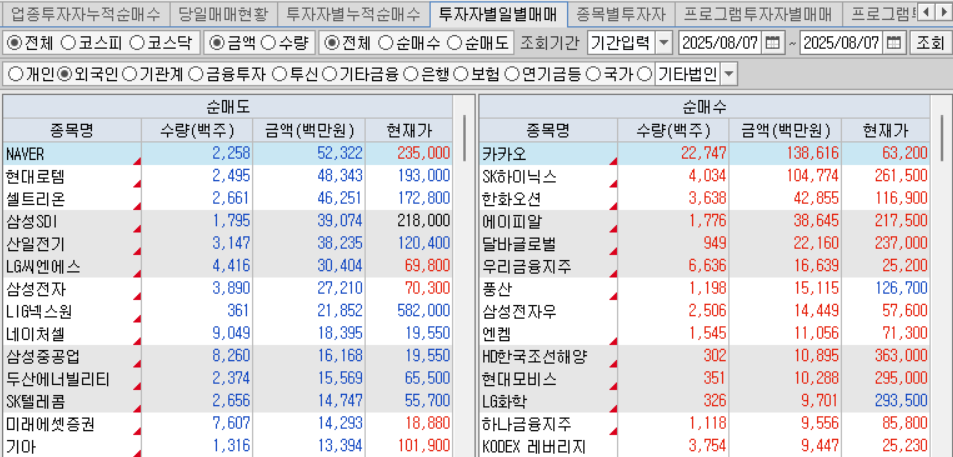This screenshot has width=953, height=457.
Task: Select the 우리금융지주 row
Action: click(704, 266)
